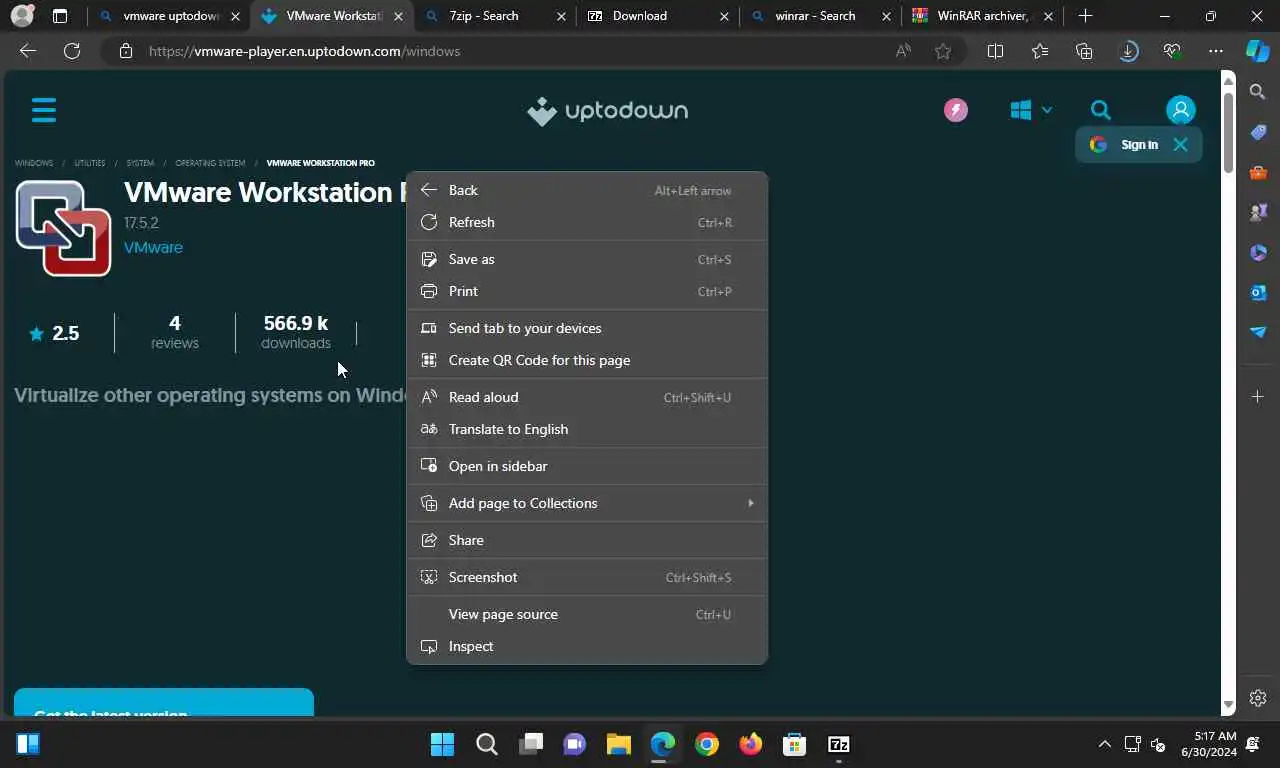The height and width of the screenshot is (768, 1280).
Task: Click the browser Back arrow
Action: (x=28, y=51)
